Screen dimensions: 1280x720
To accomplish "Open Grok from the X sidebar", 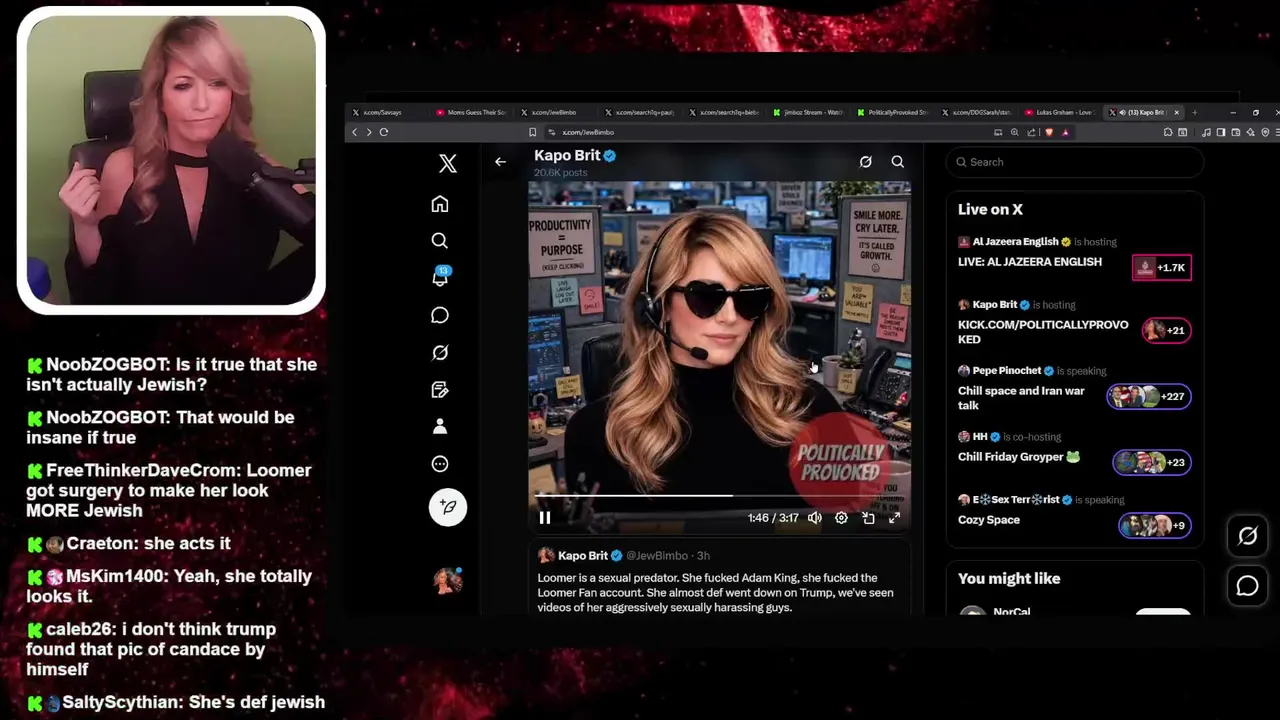I will pyautogui.click(x=440, y=352).
